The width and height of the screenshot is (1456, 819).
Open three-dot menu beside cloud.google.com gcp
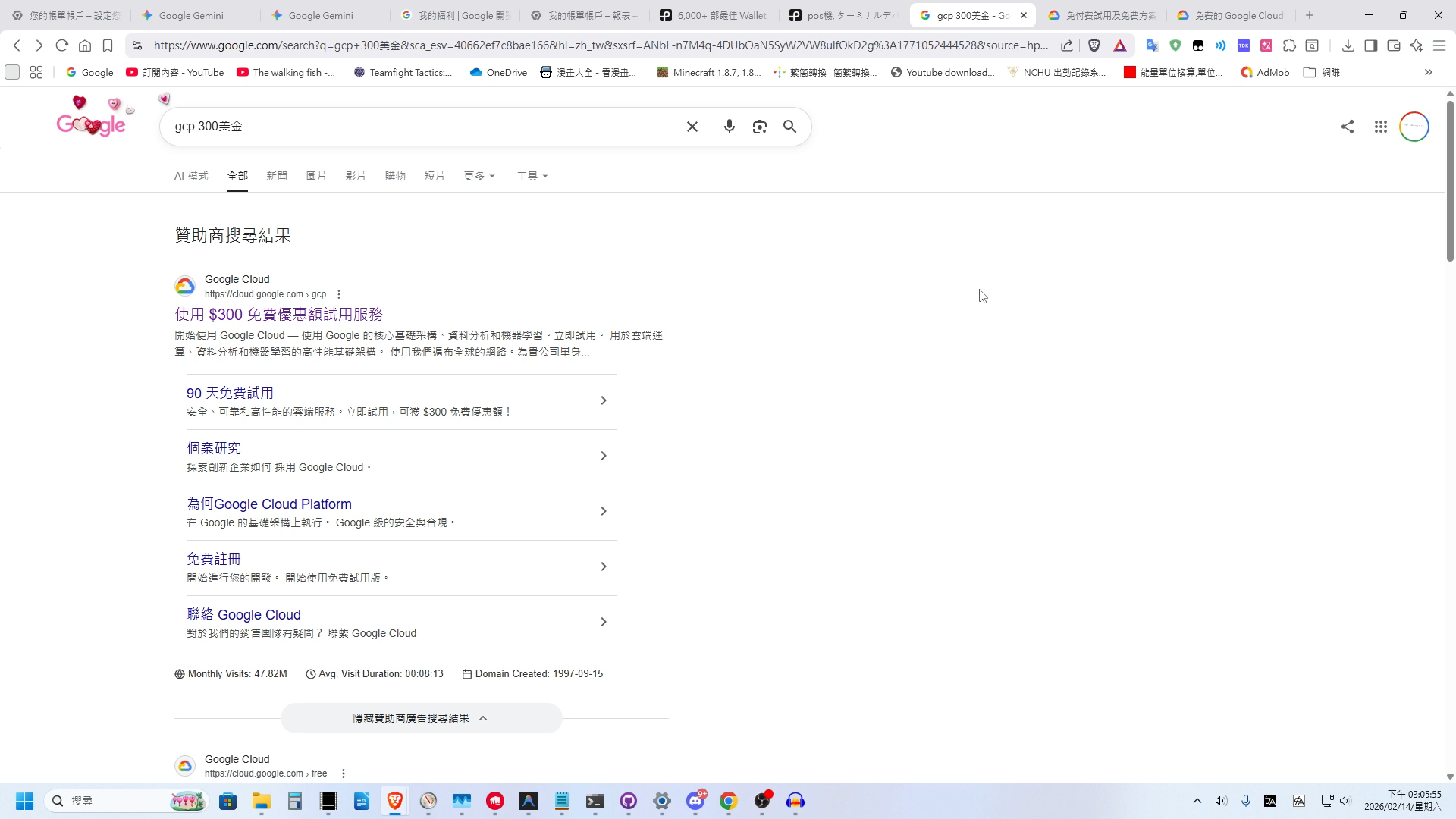coord(338,294)
